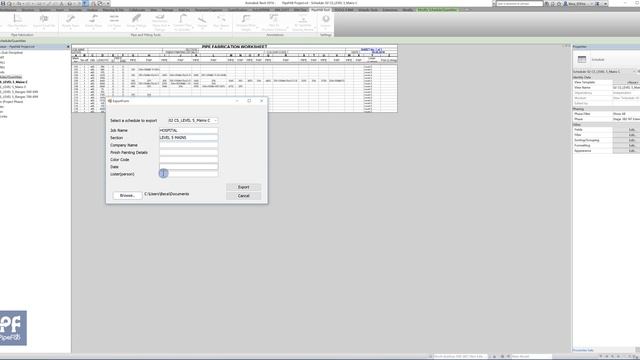Minimize the ExportForm dialog
Image resolution: width=640 pixels, height=360 pixels.
[x=237, y=101]
